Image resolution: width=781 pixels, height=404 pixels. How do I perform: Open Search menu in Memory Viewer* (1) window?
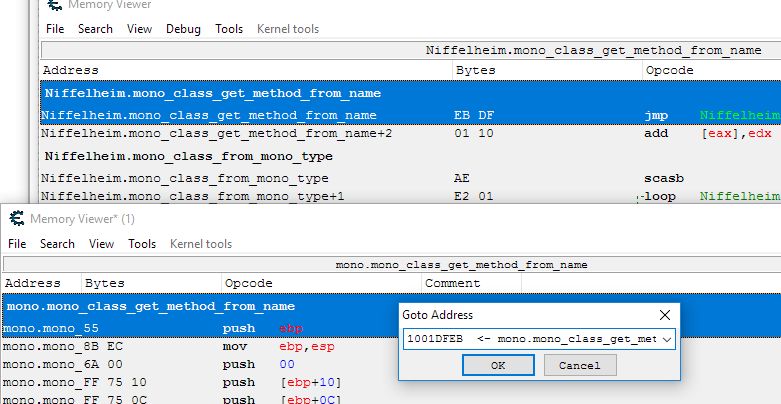pos(57,244)
